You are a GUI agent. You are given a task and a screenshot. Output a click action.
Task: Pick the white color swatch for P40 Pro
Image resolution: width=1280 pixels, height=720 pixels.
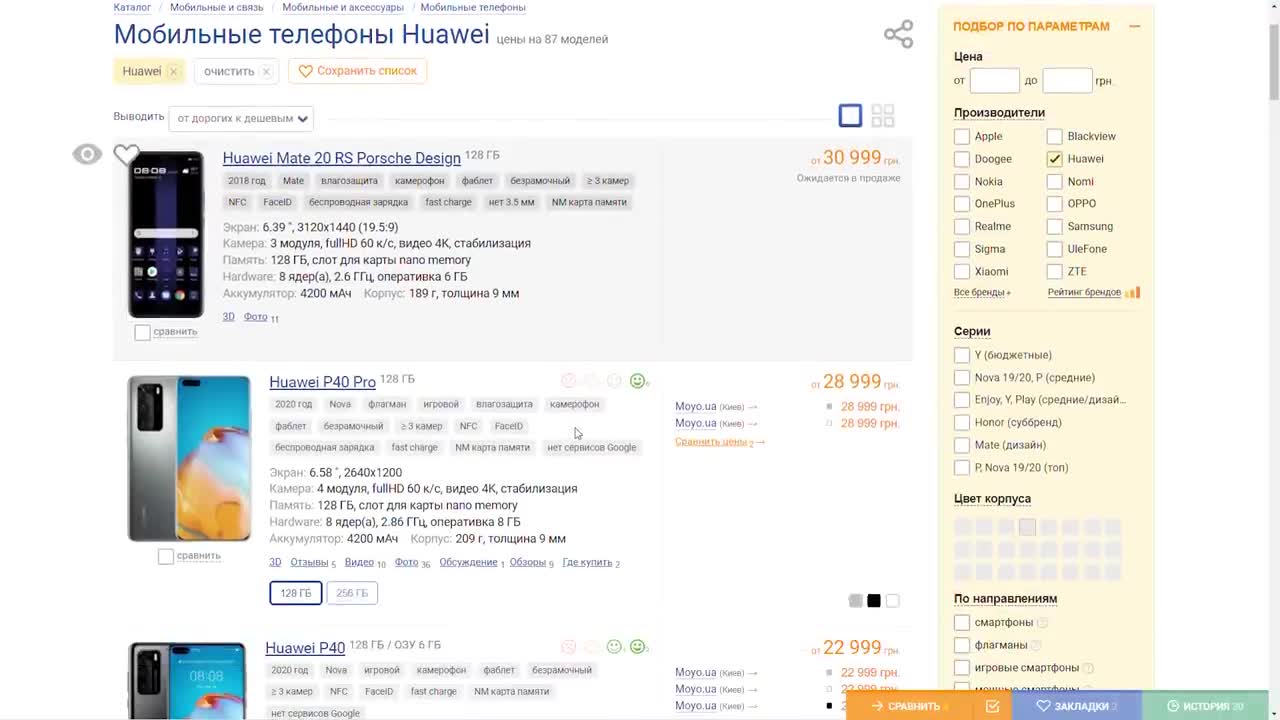coord(893,601)
